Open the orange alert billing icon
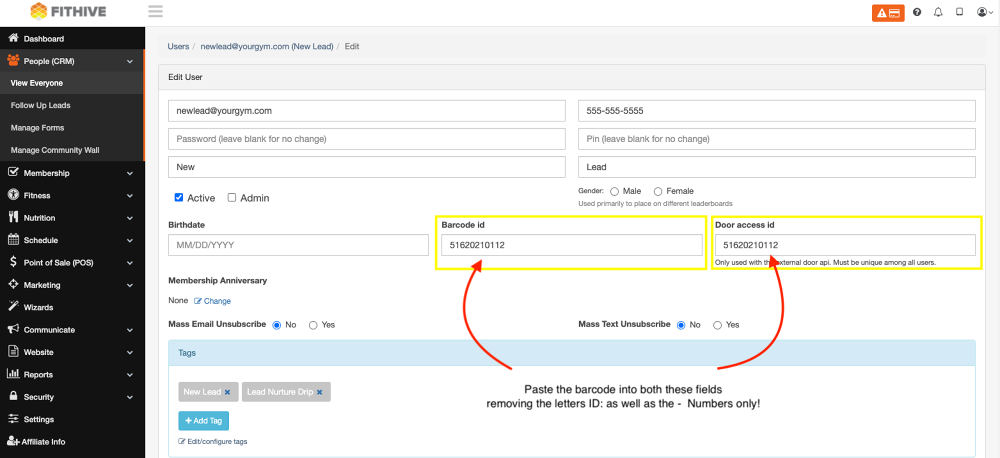 (887, 12)
